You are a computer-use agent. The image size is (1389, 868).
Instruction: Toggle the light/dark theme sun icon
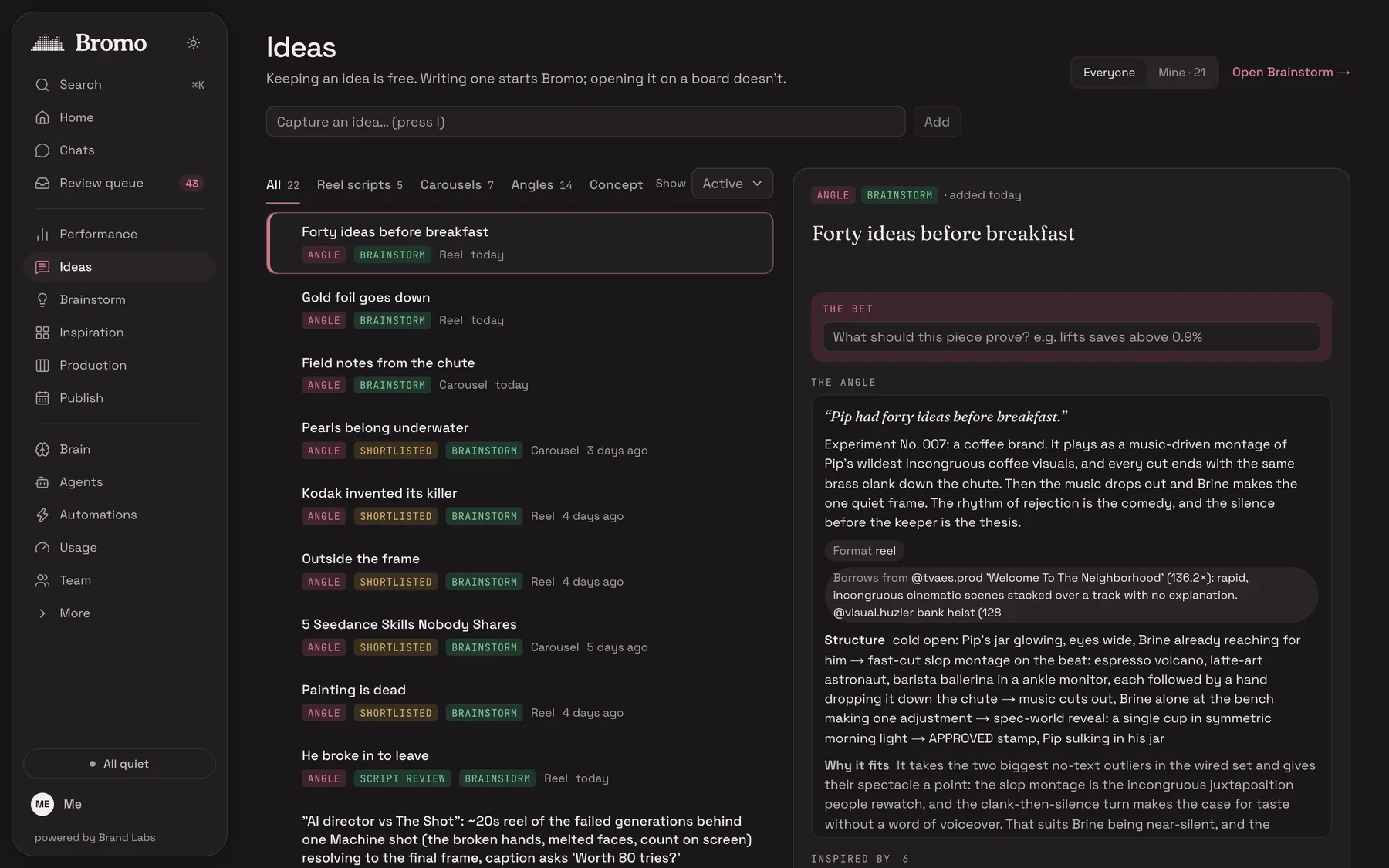[194, 43]
